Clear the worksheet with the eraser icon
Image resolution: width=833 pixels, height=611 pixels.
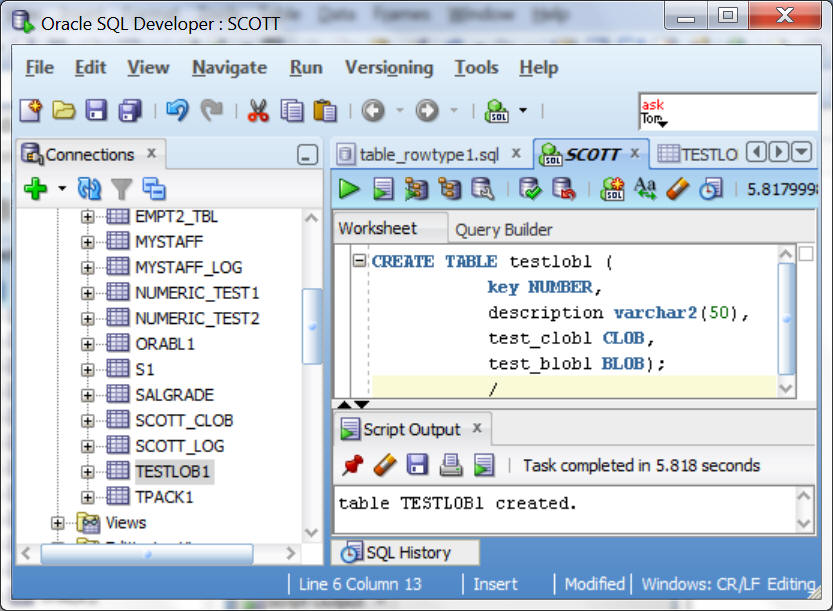[677, 189]
